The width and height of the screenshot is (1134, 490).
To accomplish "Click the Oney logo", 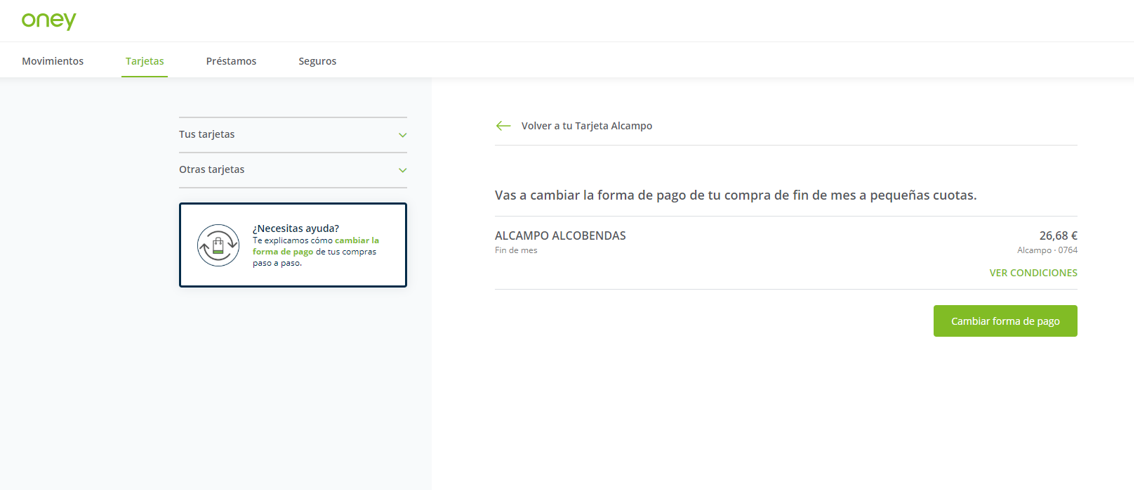I will click(48, 20).
